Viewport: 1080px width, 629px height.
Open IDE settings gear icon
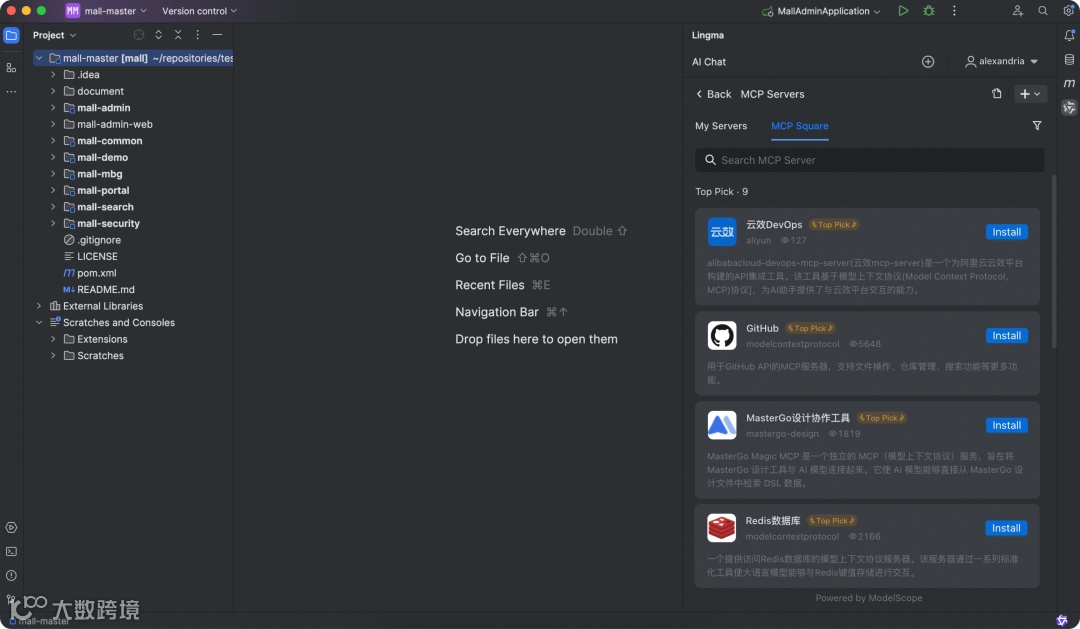pos(1068,11)
